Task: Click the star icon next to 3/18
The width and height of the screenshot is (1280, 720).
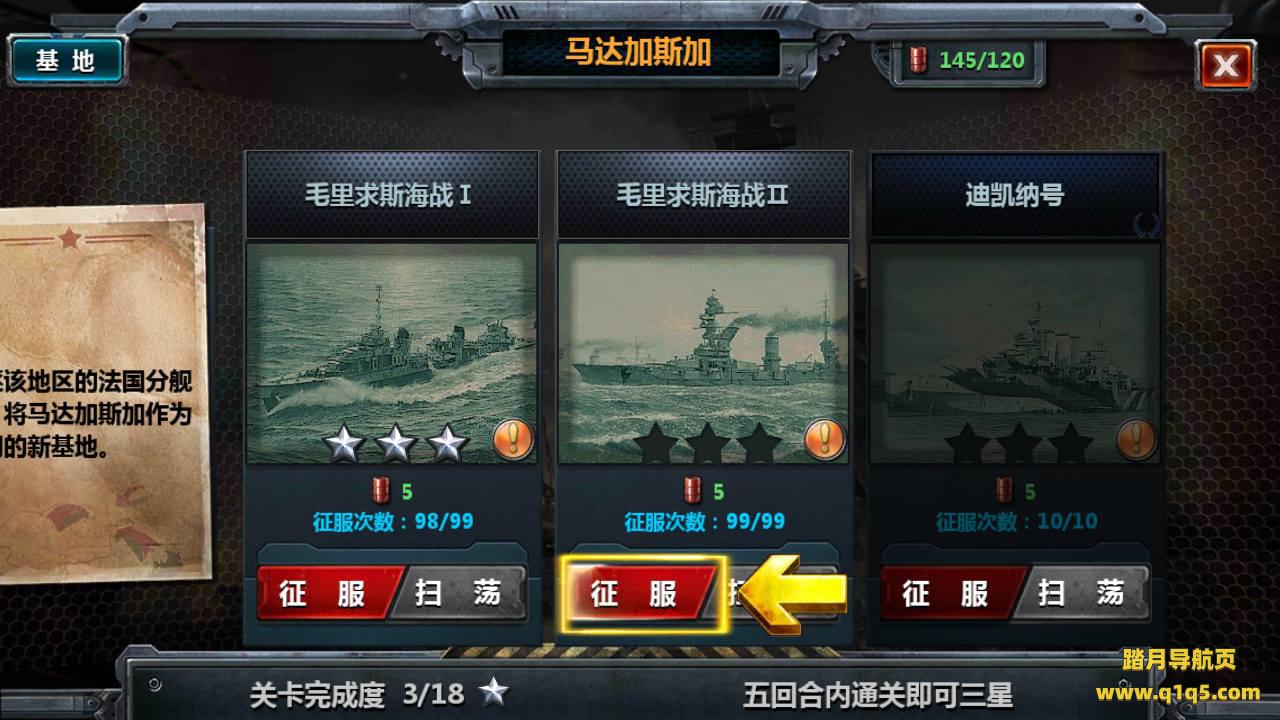Action: (492, 691)
